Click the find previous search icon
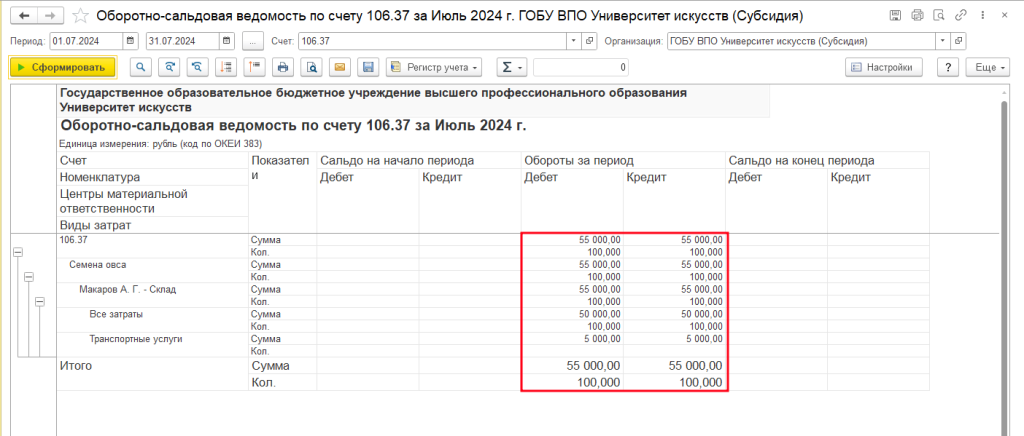Screen dimensions: 1024x436 pyautogui.click(x=197, y=67)
